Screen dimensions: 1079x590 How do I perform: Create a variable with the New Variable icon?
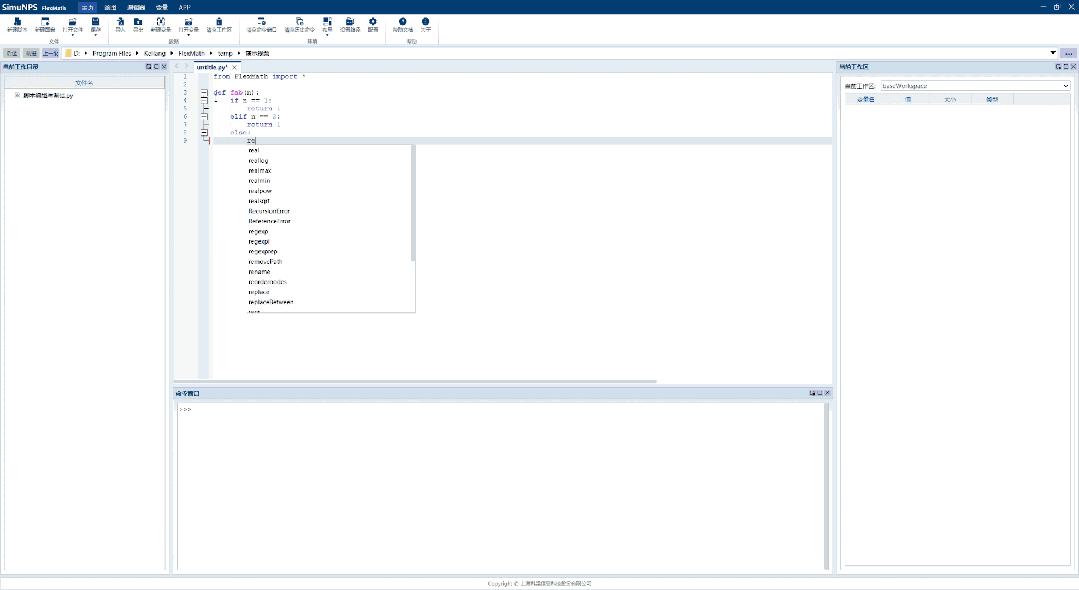[160, 25]
